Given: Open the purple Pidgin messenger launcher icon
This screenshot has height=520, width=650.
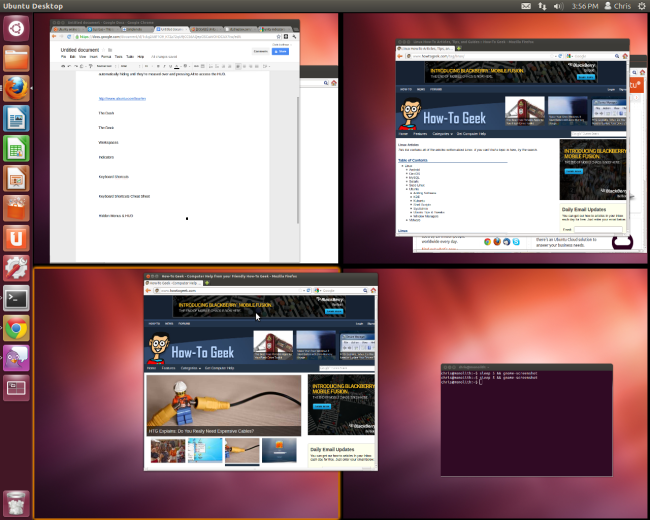Looking at the screenshot, I should (16, 358).
